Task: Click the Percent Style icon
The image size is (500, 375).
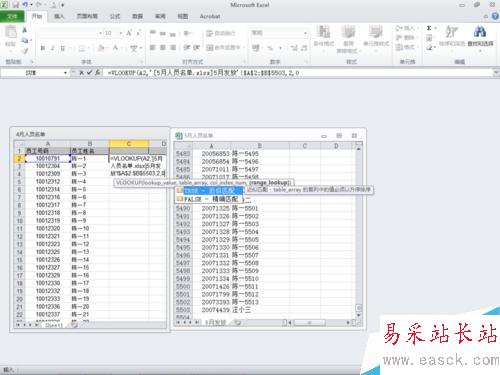Action: pos(270,48)
